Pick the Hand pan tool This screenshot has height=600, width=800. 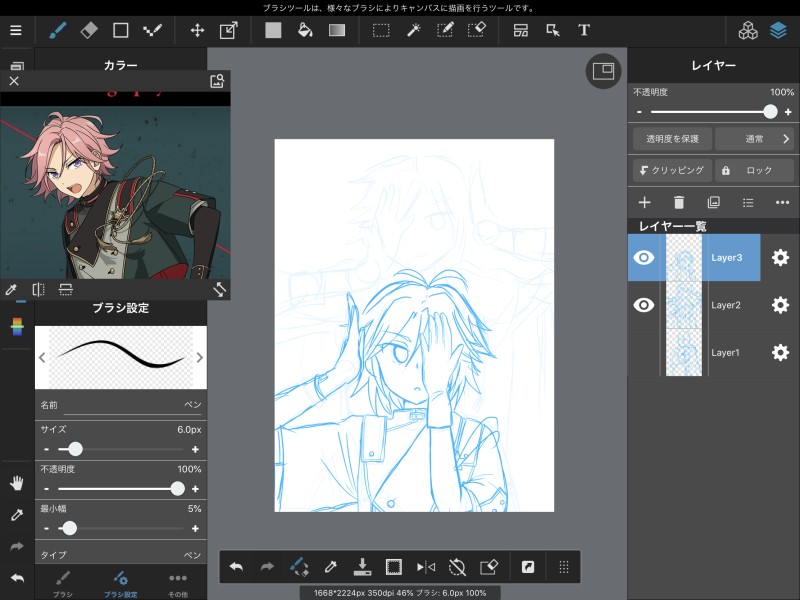[16, 483]
